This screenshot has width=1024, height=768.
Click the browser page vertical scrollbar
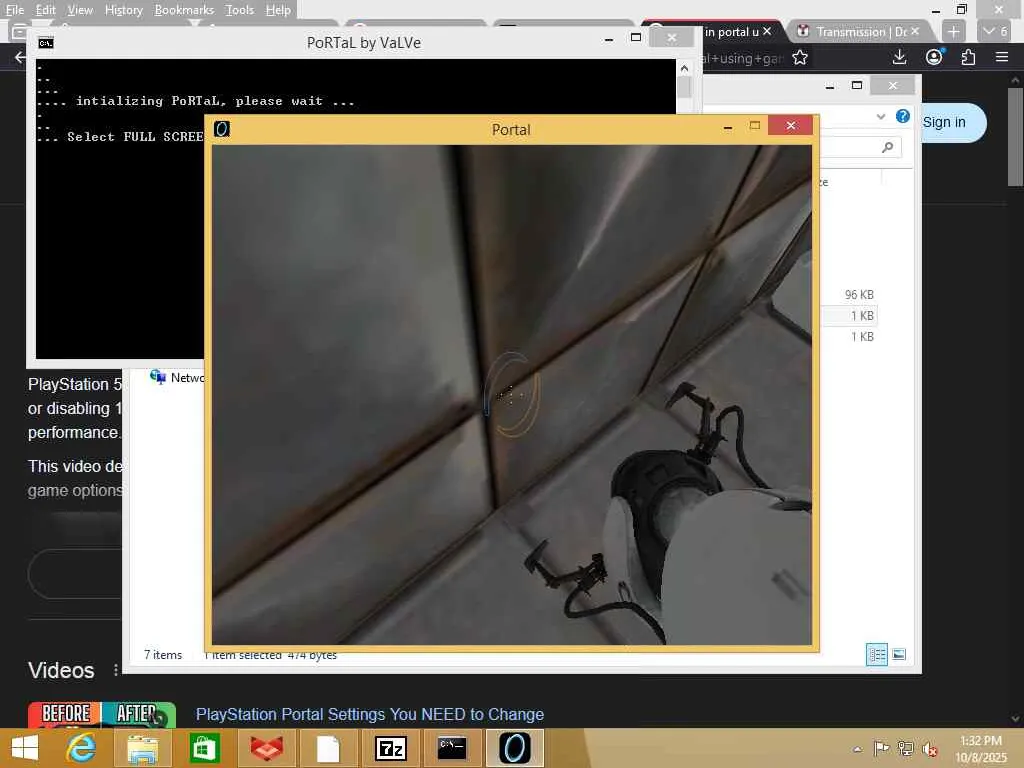tap(1015, 137)
